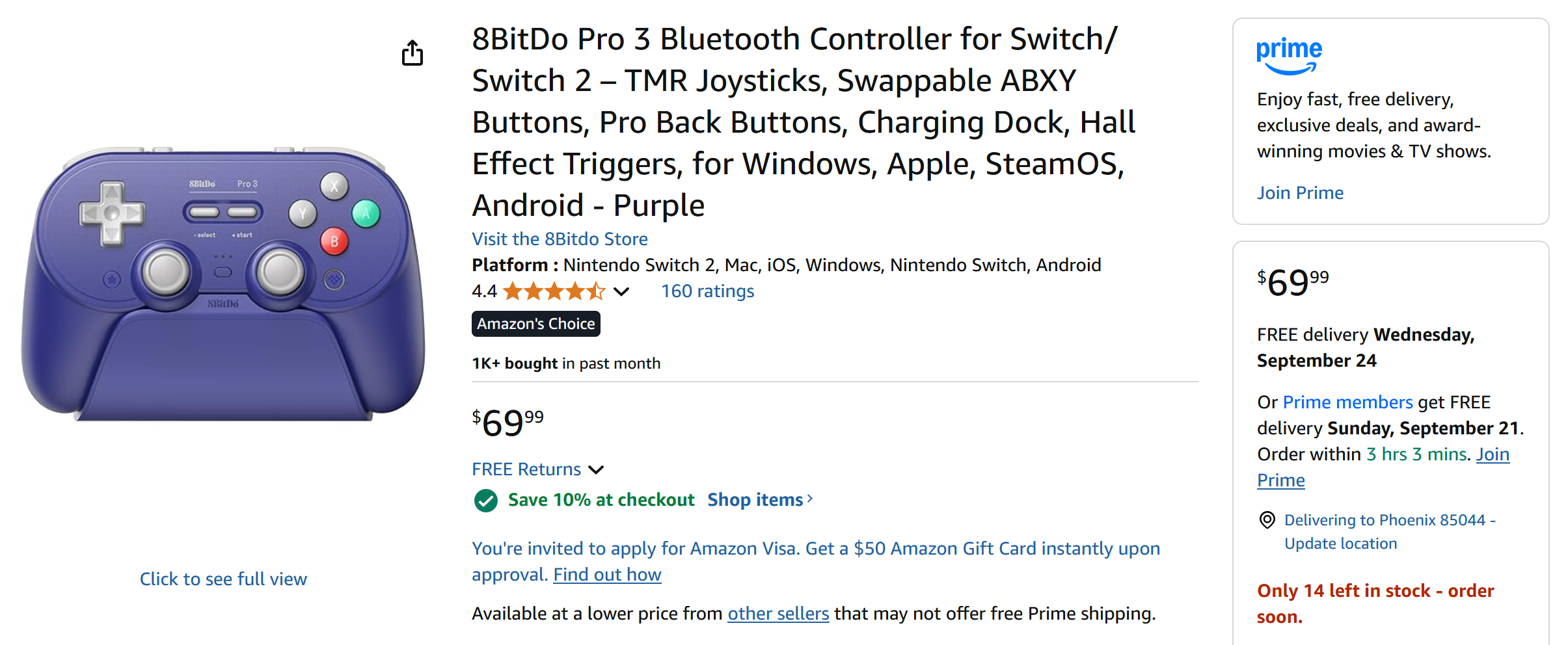This screenshot has width=1568, height=645.
Task: Open the other sellers link
Action: (x=778, y=614)
